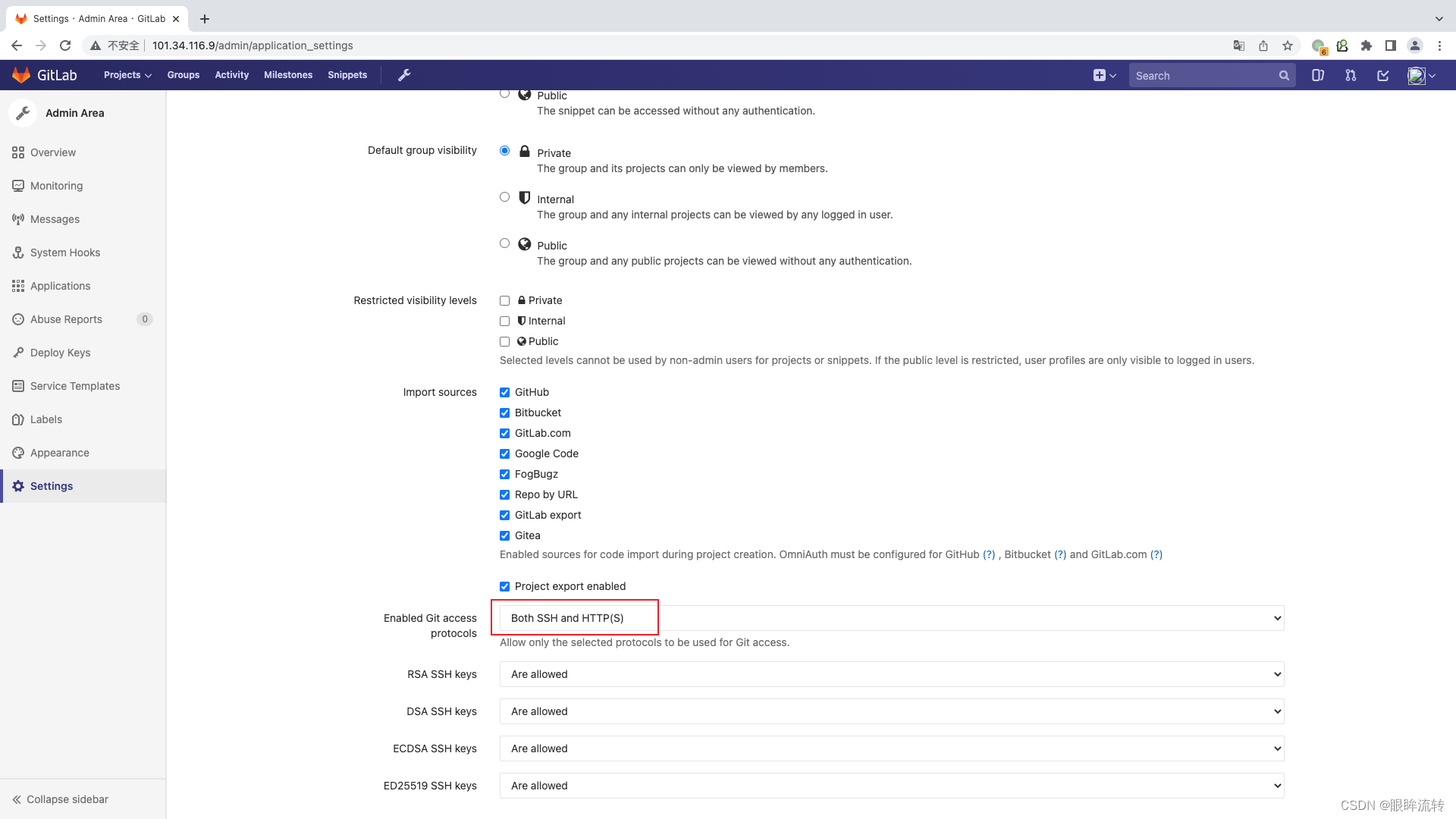Open the Groups menu item

pyautogui.click(x=183, y=75)
